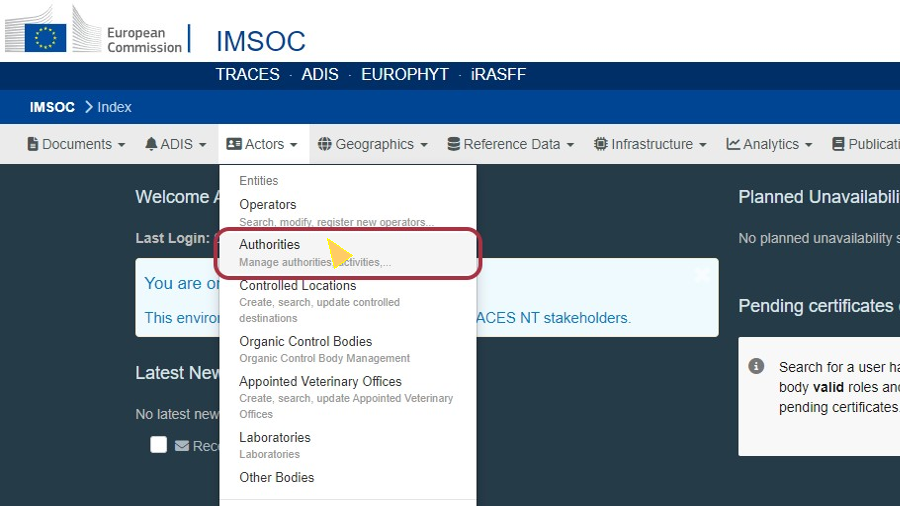This screenshot has height=506, width=900.
Task: Open the Documents menu
Action: pos(76,144)
